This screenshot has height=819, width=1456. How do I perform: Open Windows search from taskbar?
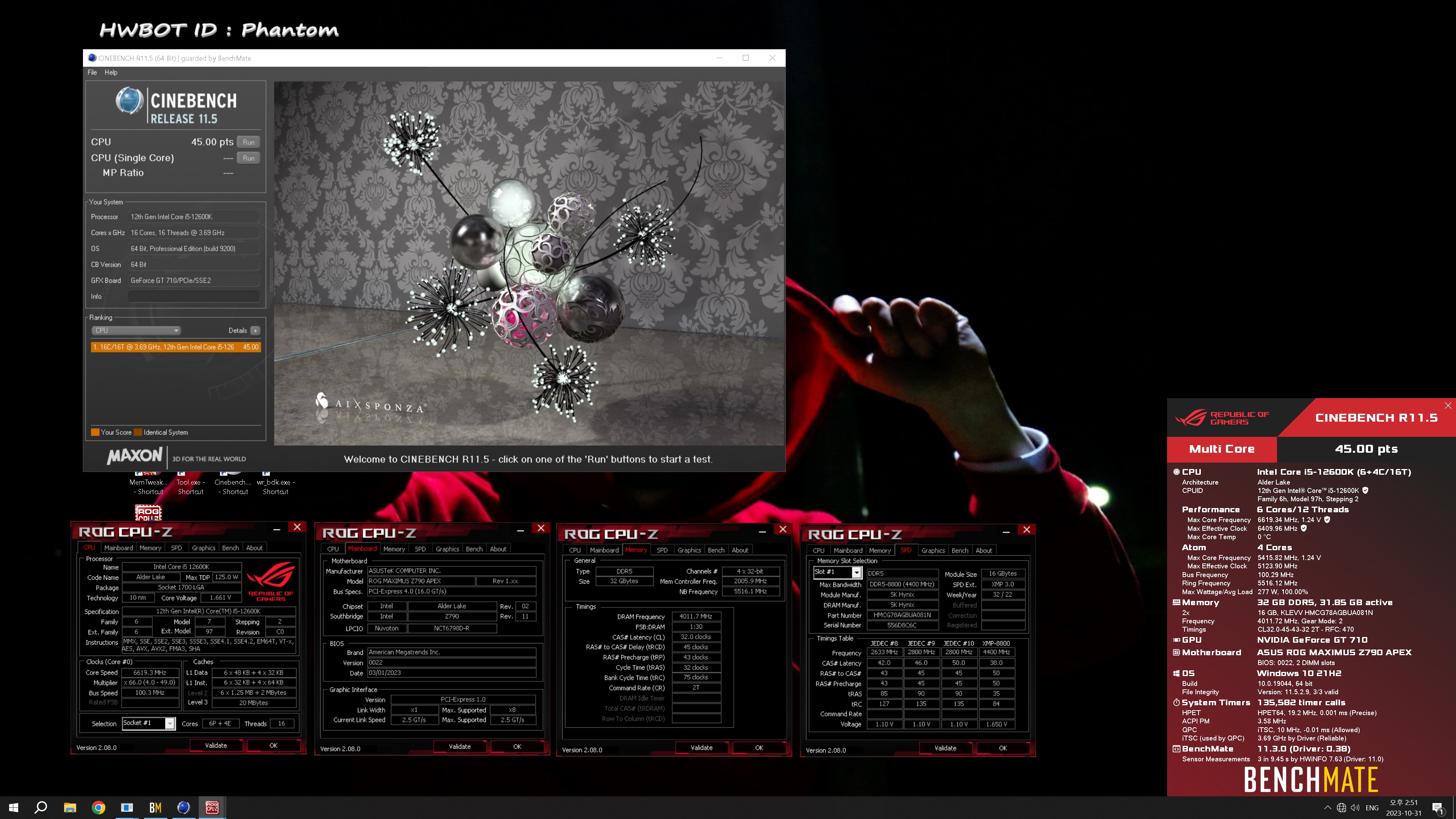pos(41,808)
